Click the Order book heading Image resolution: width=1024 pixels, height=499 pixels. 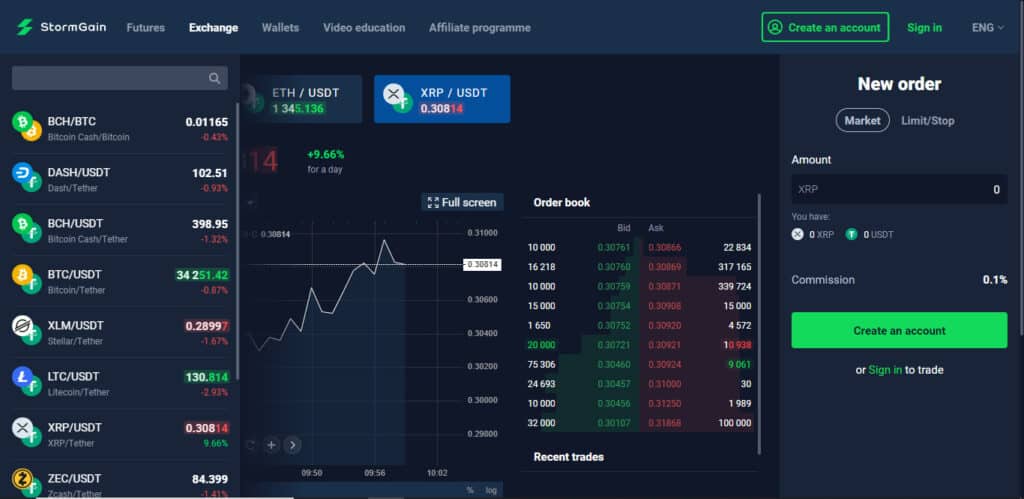click(x=562, y=202)
